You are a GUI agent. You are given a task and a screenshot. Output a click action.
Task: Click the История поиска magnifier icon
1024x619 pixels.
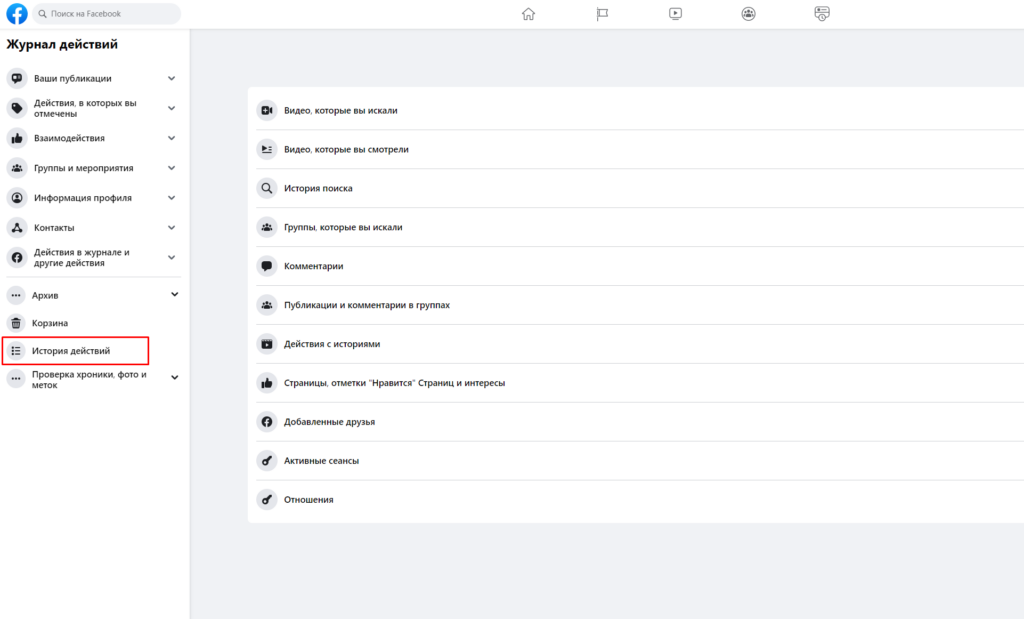pos(267,188)
